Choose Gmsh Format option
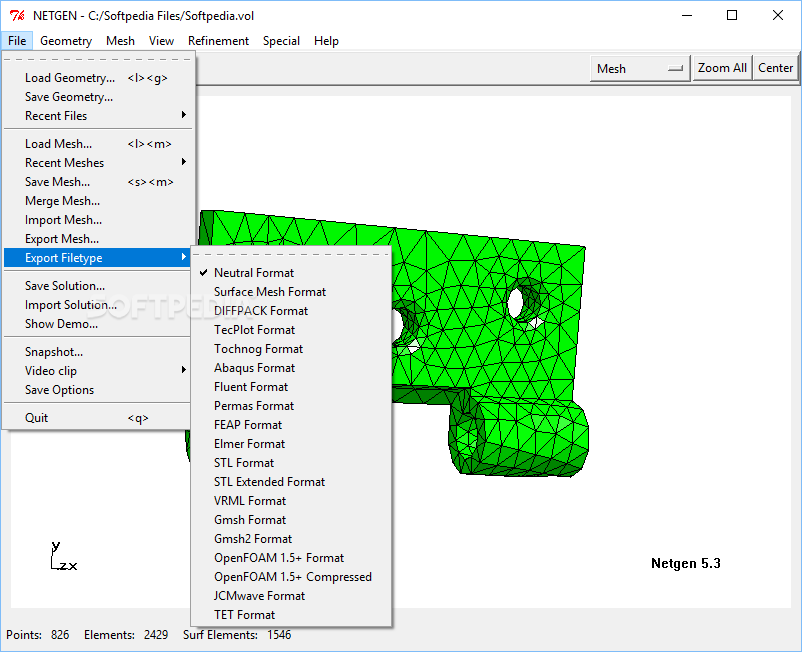This screenshot has width=802, height=652. (x=291, y=519)
